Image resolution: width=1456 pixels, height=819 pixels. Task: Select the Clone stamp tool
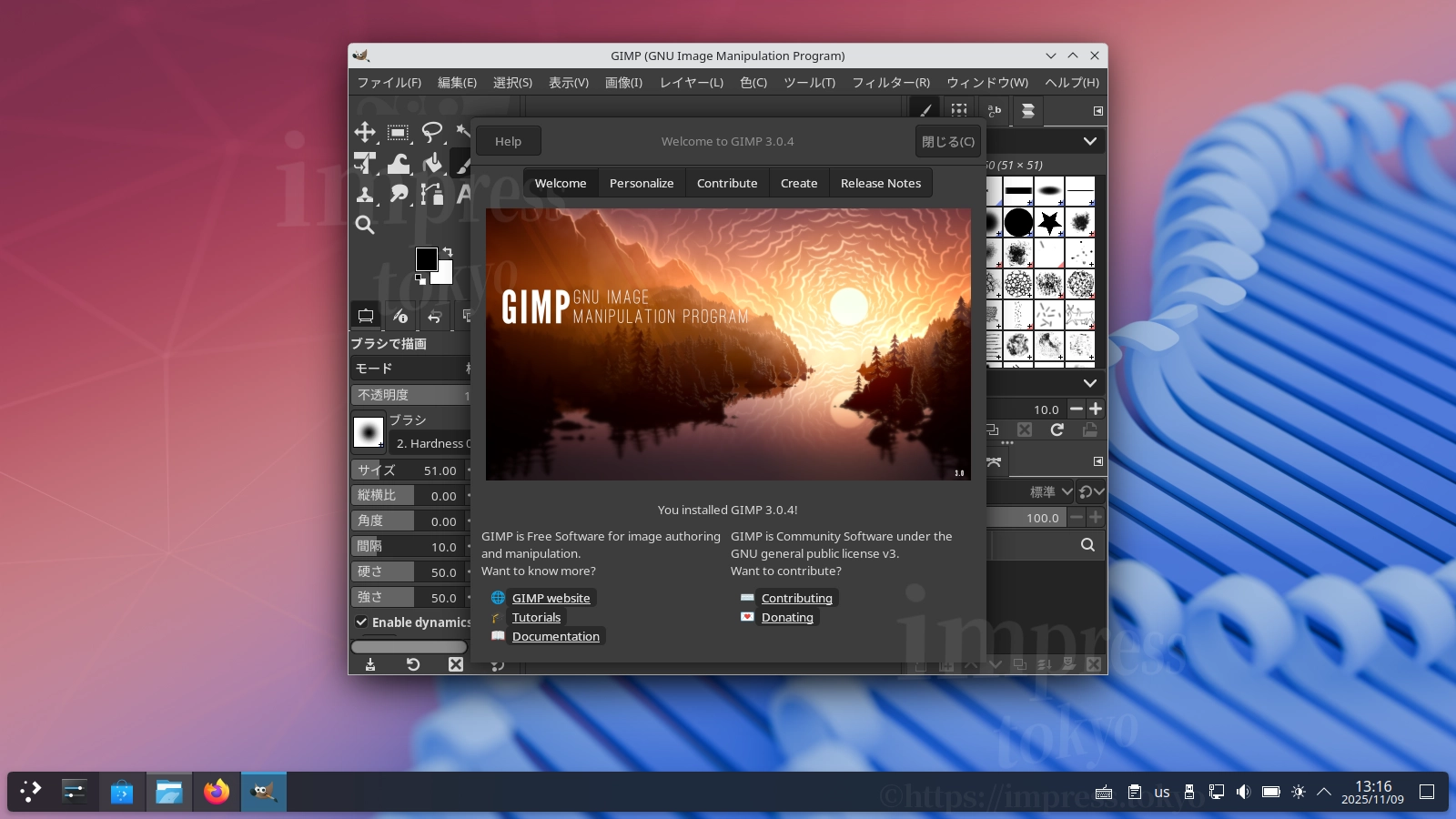pos(365,195)
